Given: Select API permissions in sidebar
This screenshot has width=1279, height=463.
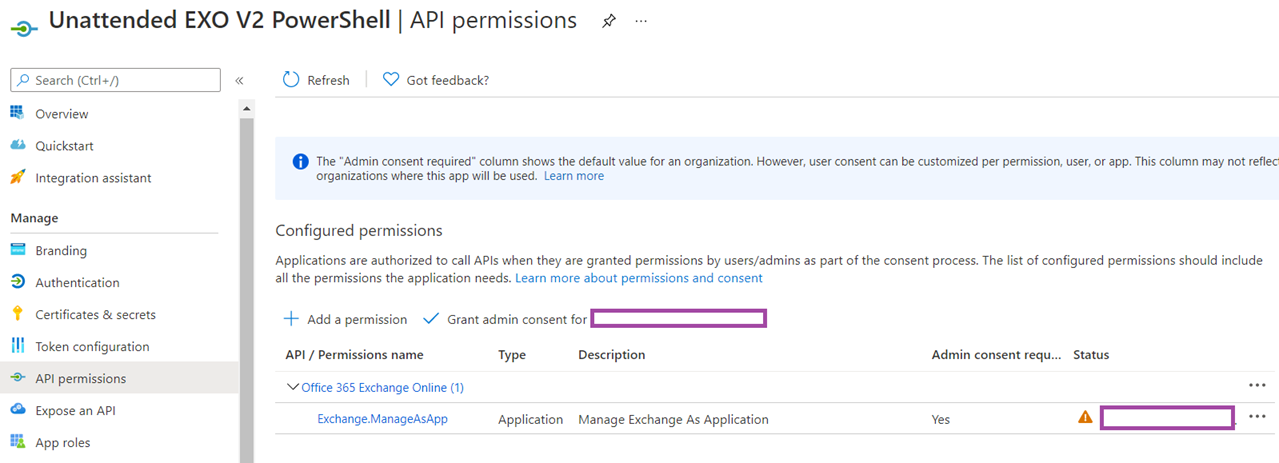Looking at the screenshot, I should point(120,379).
